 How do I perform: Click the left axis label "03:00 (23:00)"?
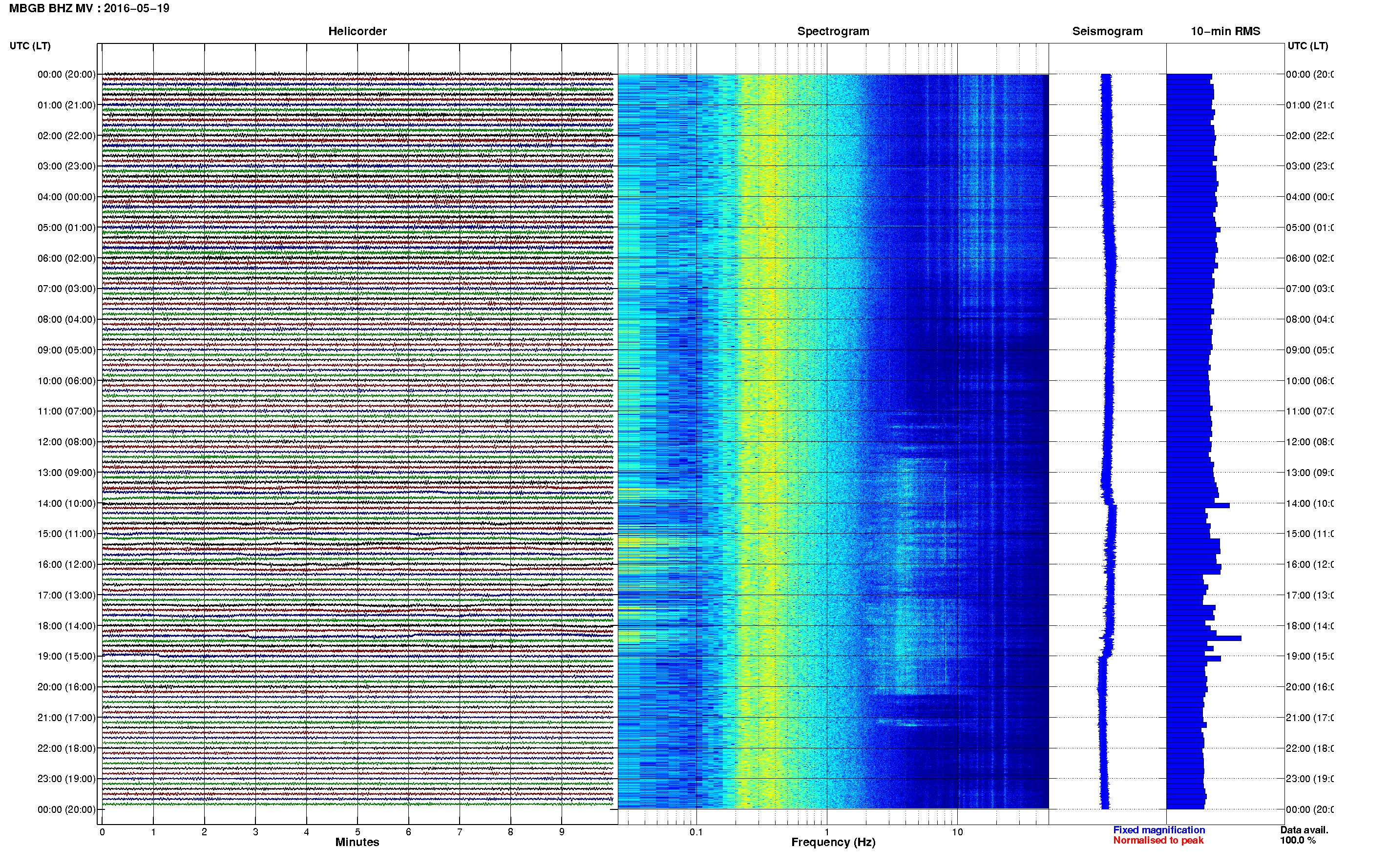66,166
